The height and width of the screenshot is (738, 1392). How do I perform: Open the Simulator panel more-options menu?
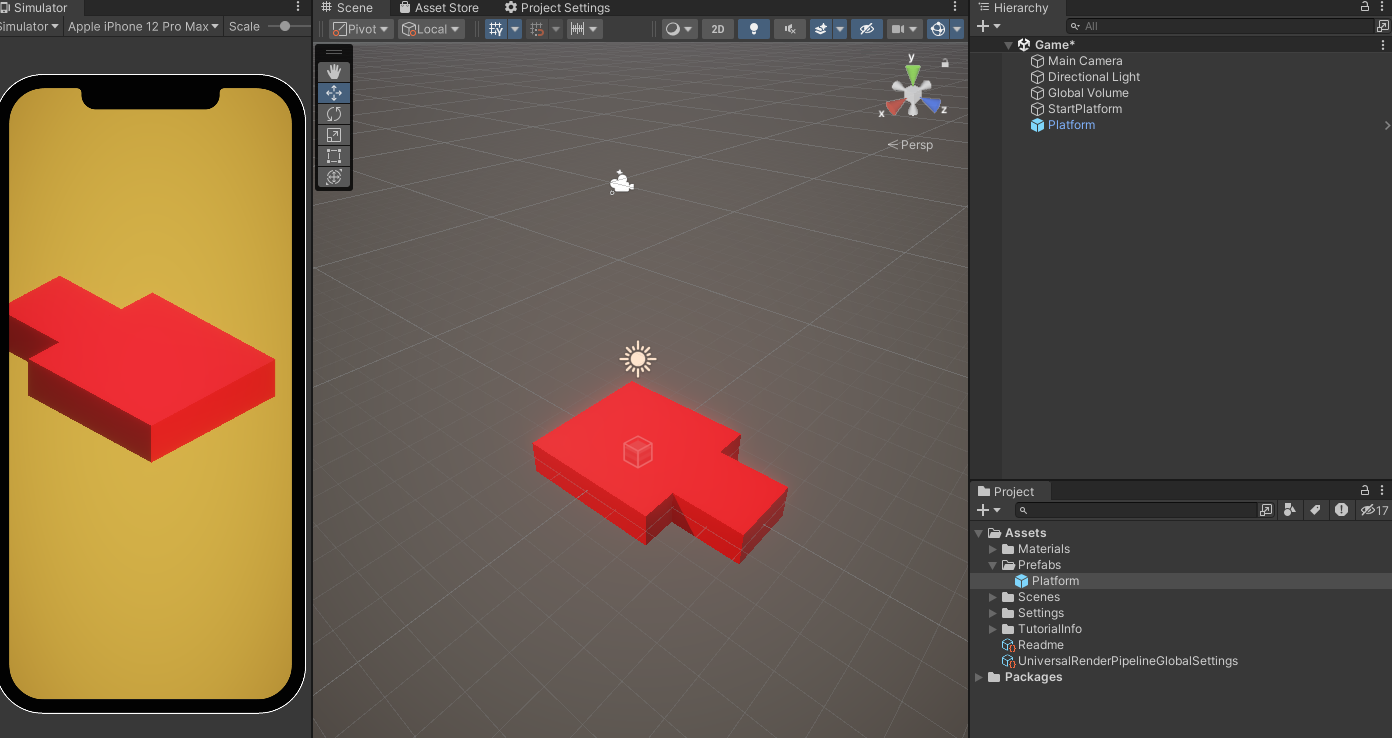click(298, 7)
